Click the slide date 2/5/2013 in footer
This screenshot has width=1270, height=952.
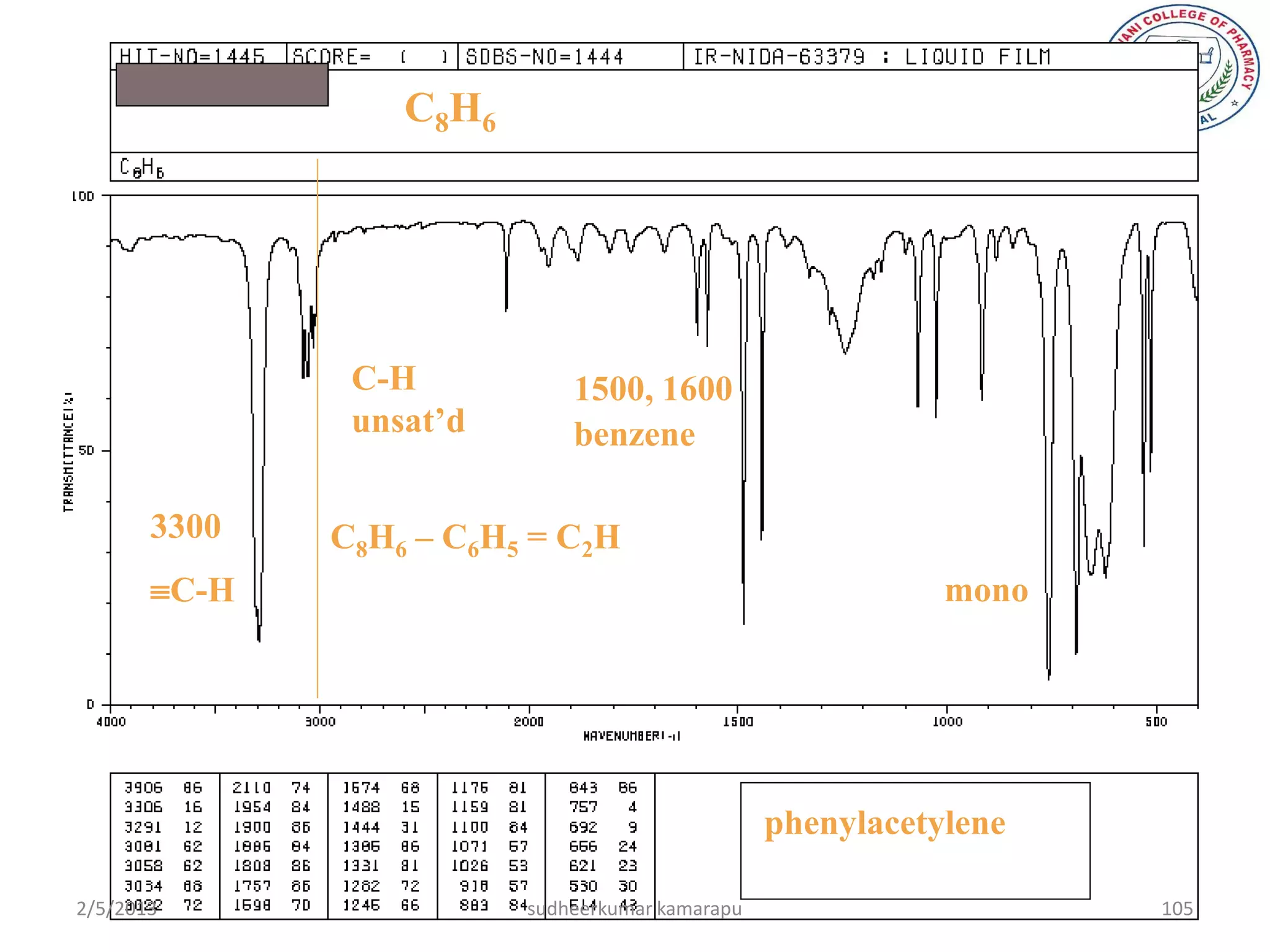coord(117,909)
